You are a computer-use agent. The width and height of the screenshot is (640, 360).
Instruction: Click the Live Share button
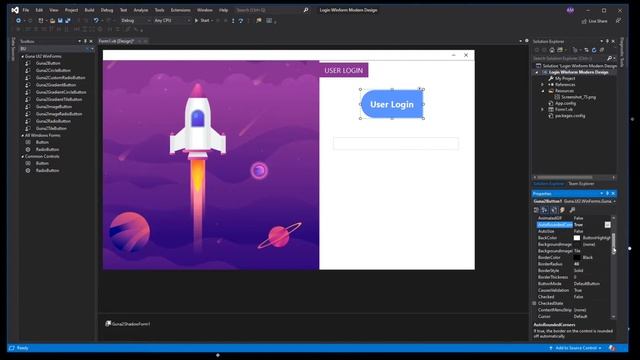pyautogui.click(x=594, y=21)
